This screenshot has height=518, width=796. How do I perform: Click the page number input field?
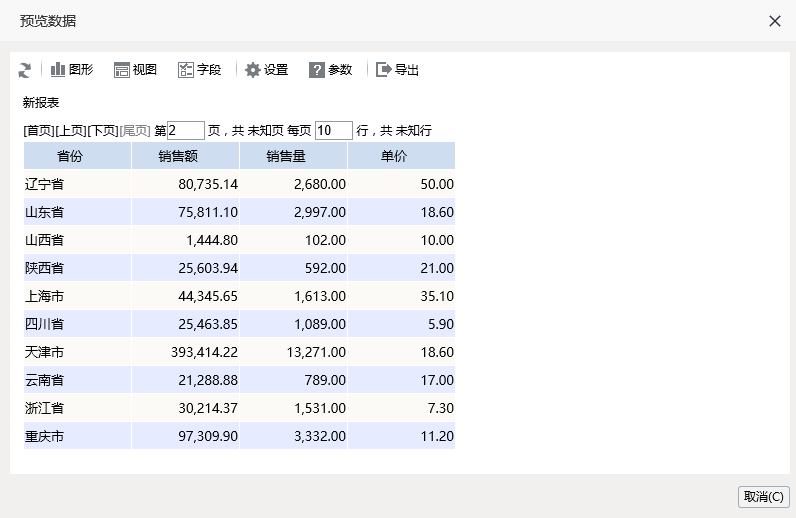click(x=186, y=131)
